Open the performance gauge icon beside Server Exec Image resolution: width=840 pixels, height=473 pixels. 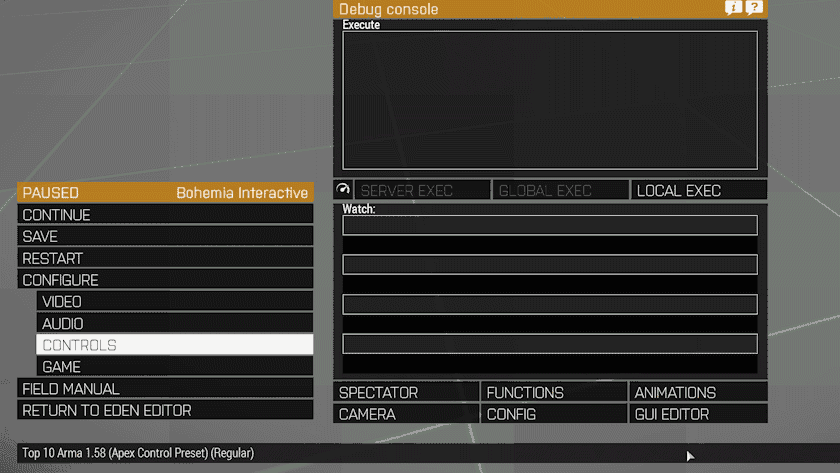tap(343, 190)
